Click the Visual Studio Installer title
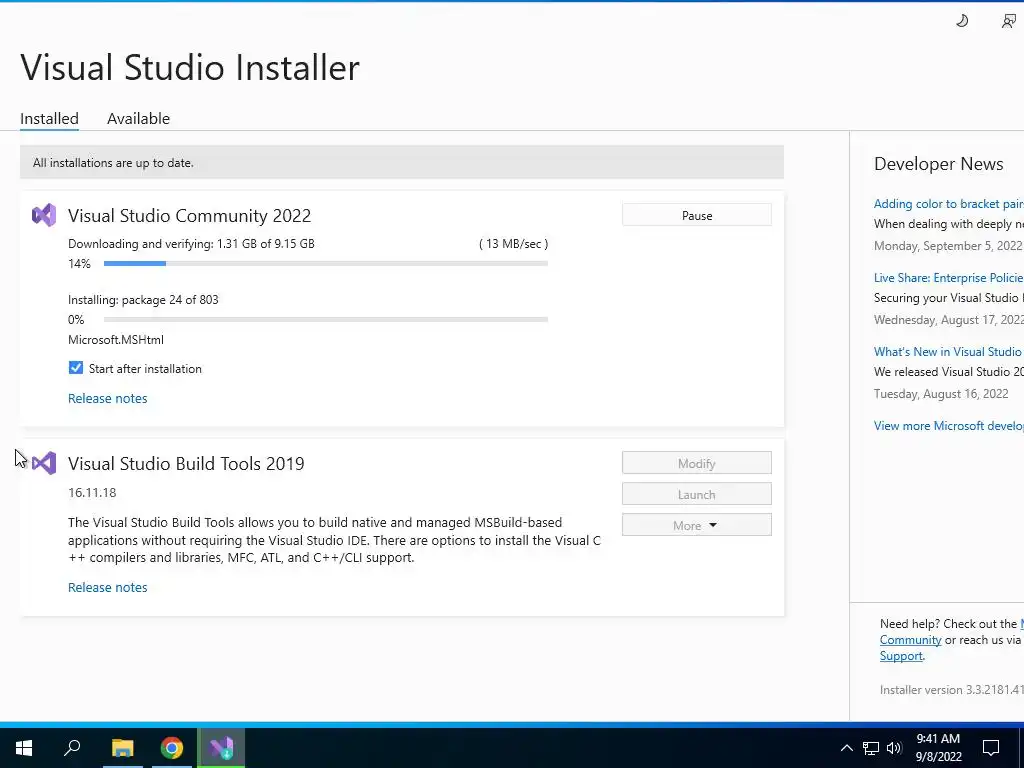Screen dimensions: 1024x768 tap(190, 67)
